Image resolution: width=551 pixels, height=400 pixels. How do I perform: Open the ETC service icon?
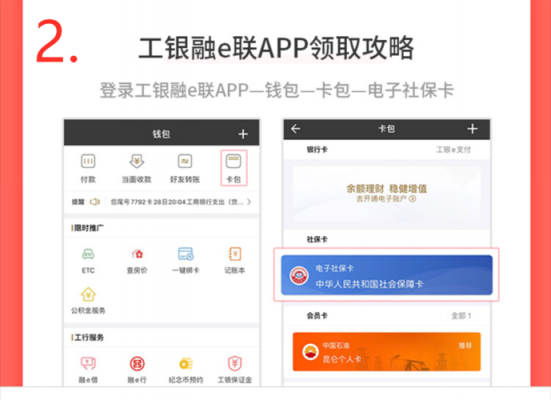click(x=88, y=254)
